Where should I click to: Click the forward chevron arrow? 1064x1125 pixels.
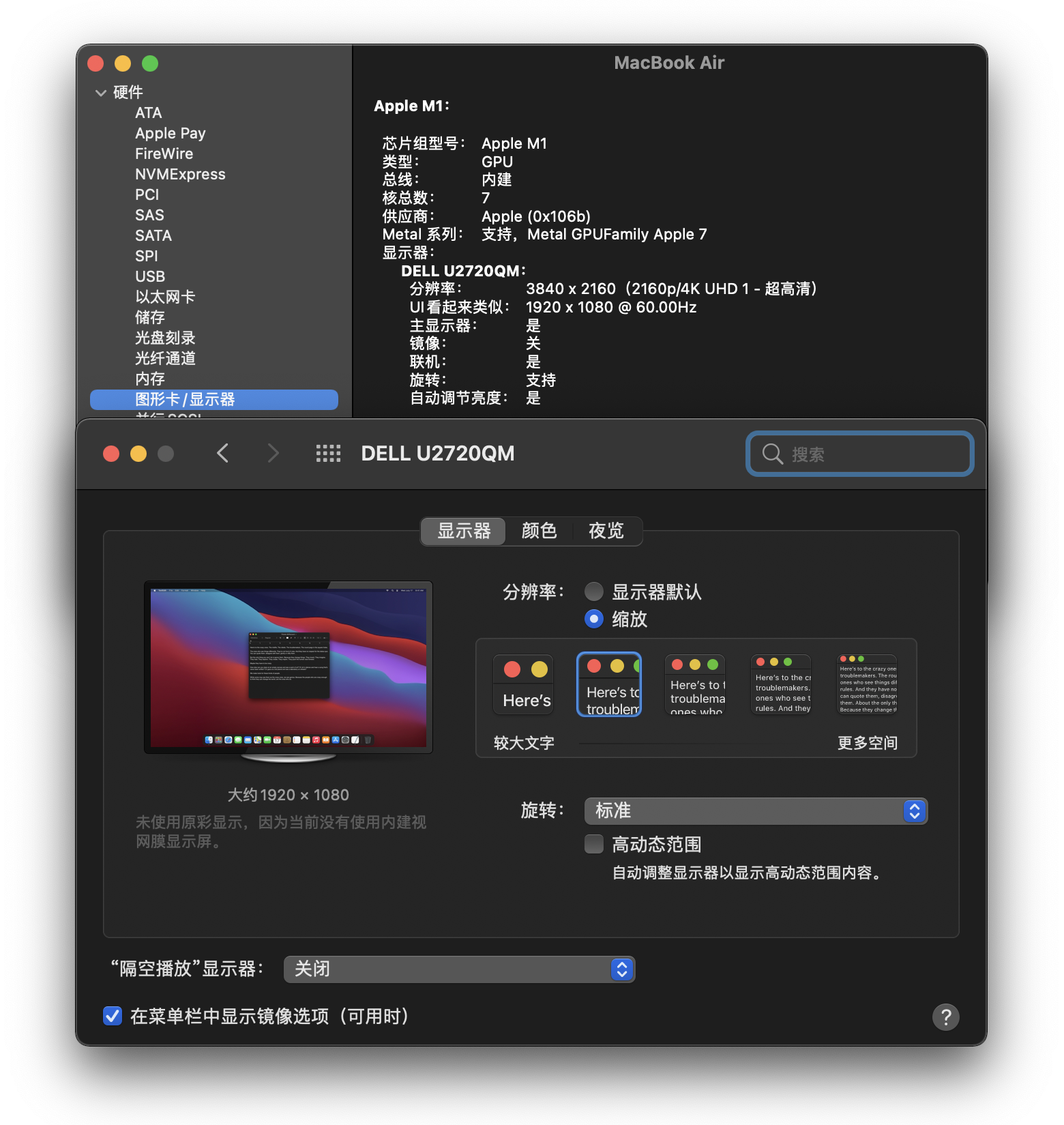point(273,454)
